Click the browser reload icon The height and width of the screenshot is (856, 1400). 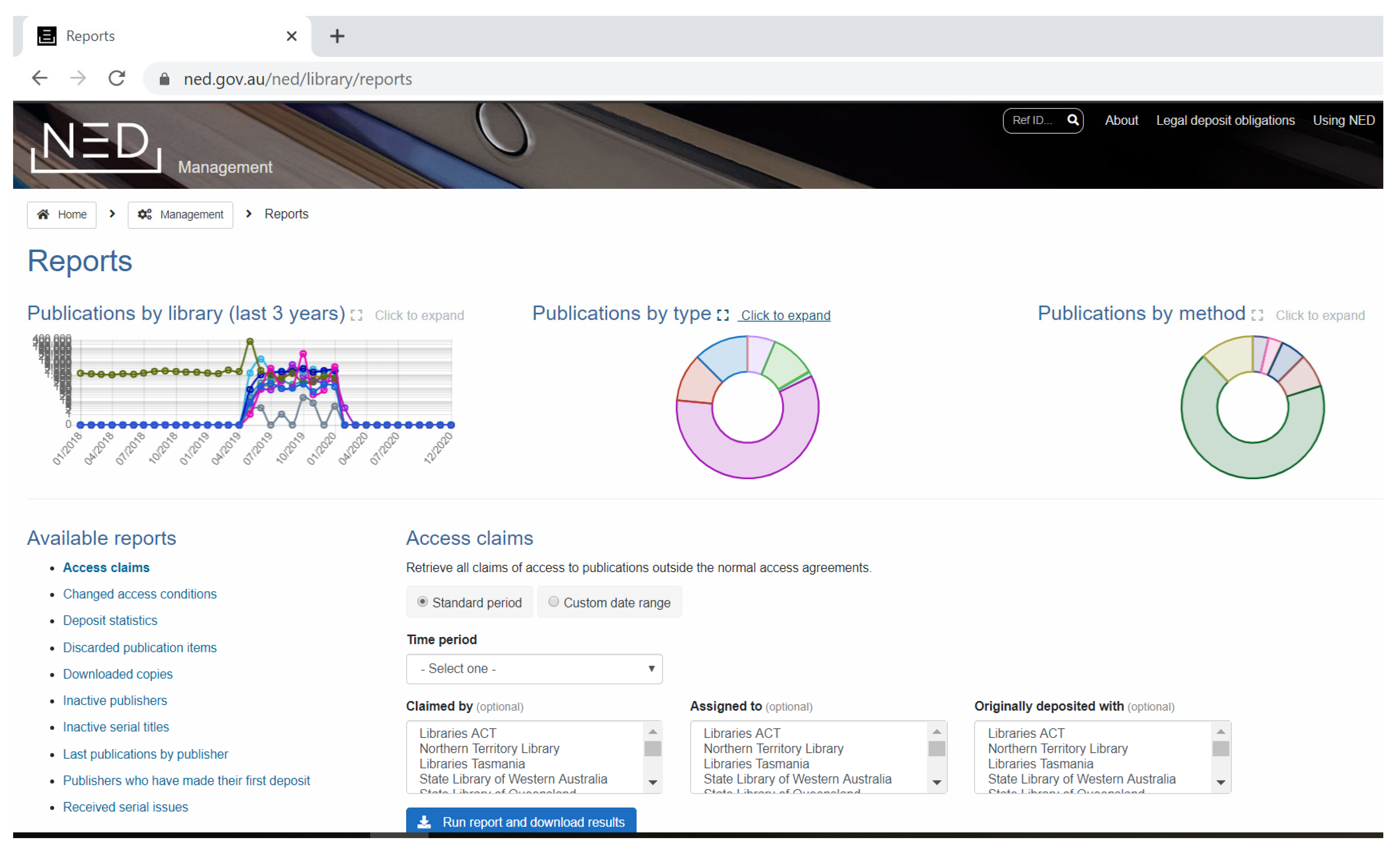coord(117,78)
